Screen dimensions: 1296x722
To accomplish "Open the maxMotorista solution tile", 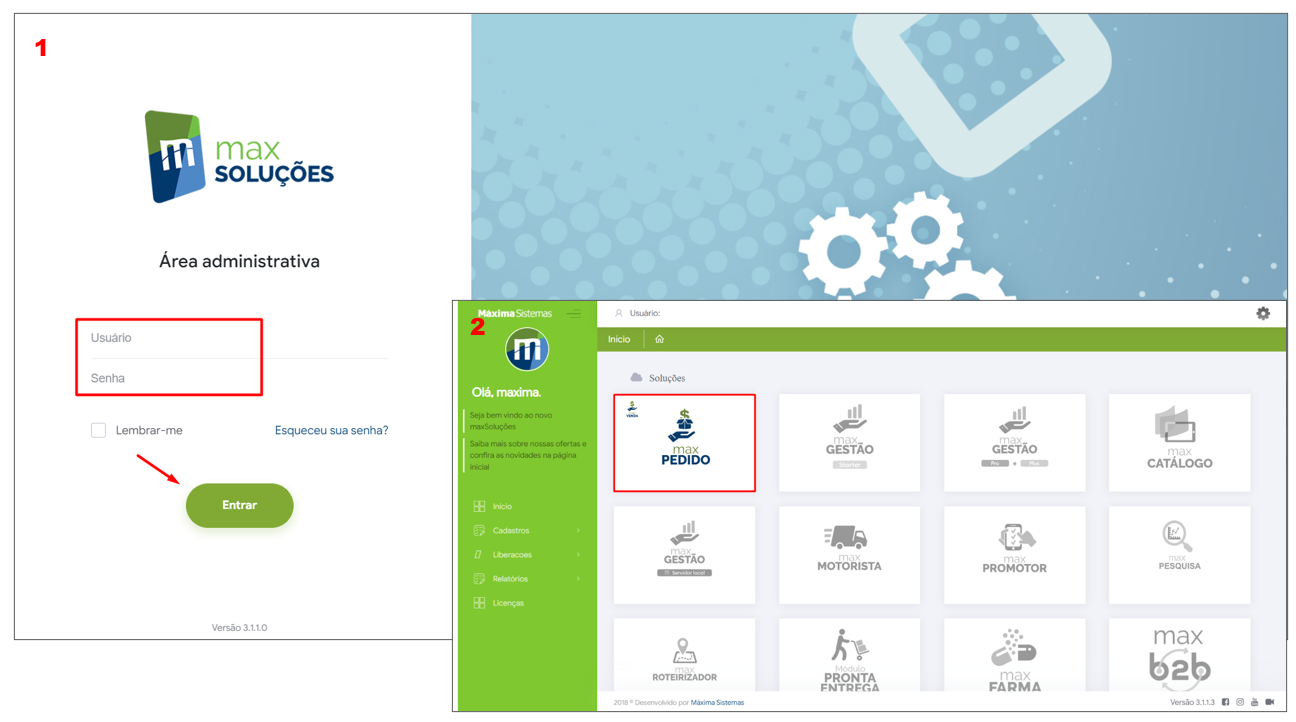I will point(849,554).
